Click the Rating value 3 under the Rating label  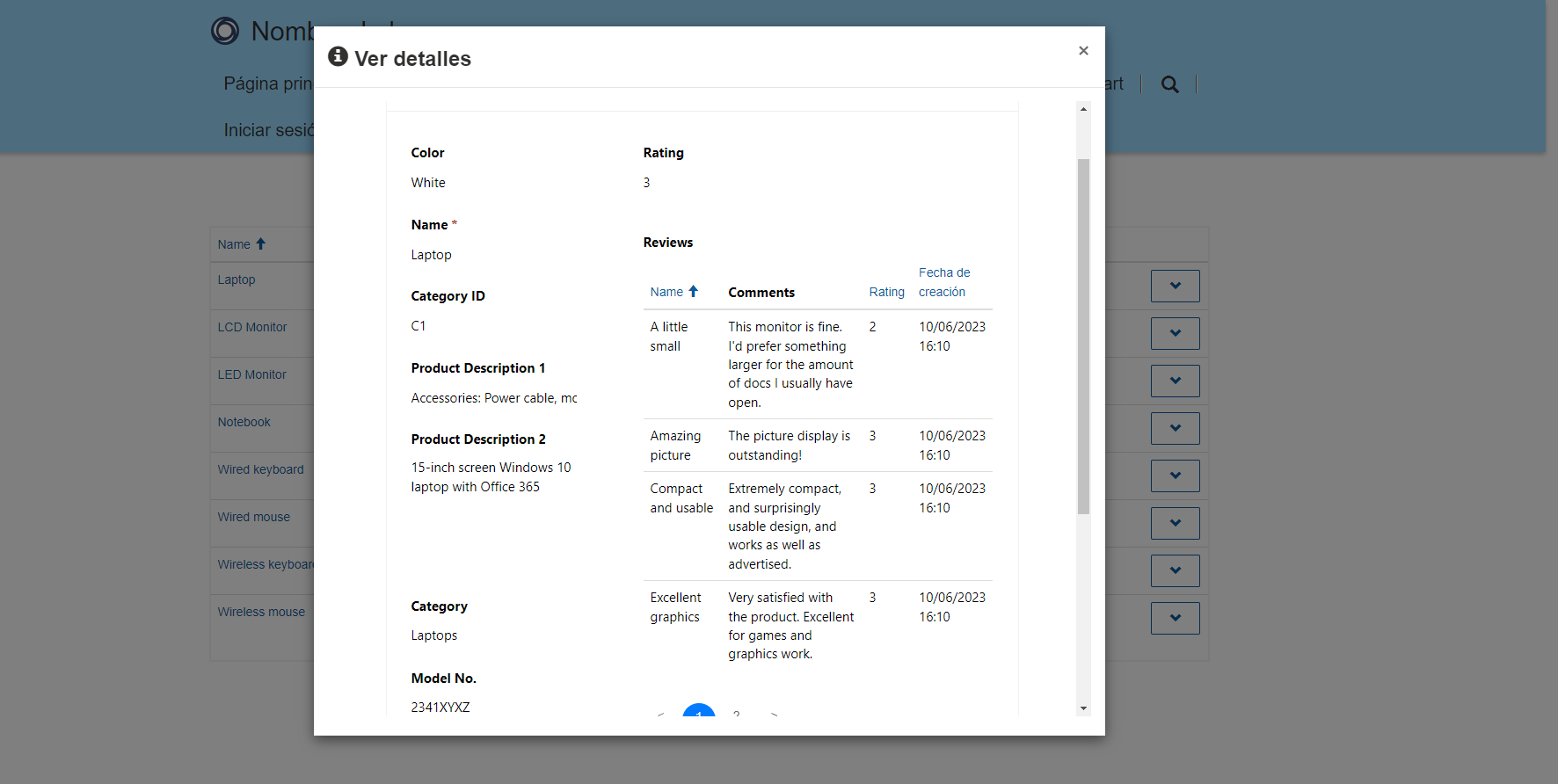click(646, 183)
